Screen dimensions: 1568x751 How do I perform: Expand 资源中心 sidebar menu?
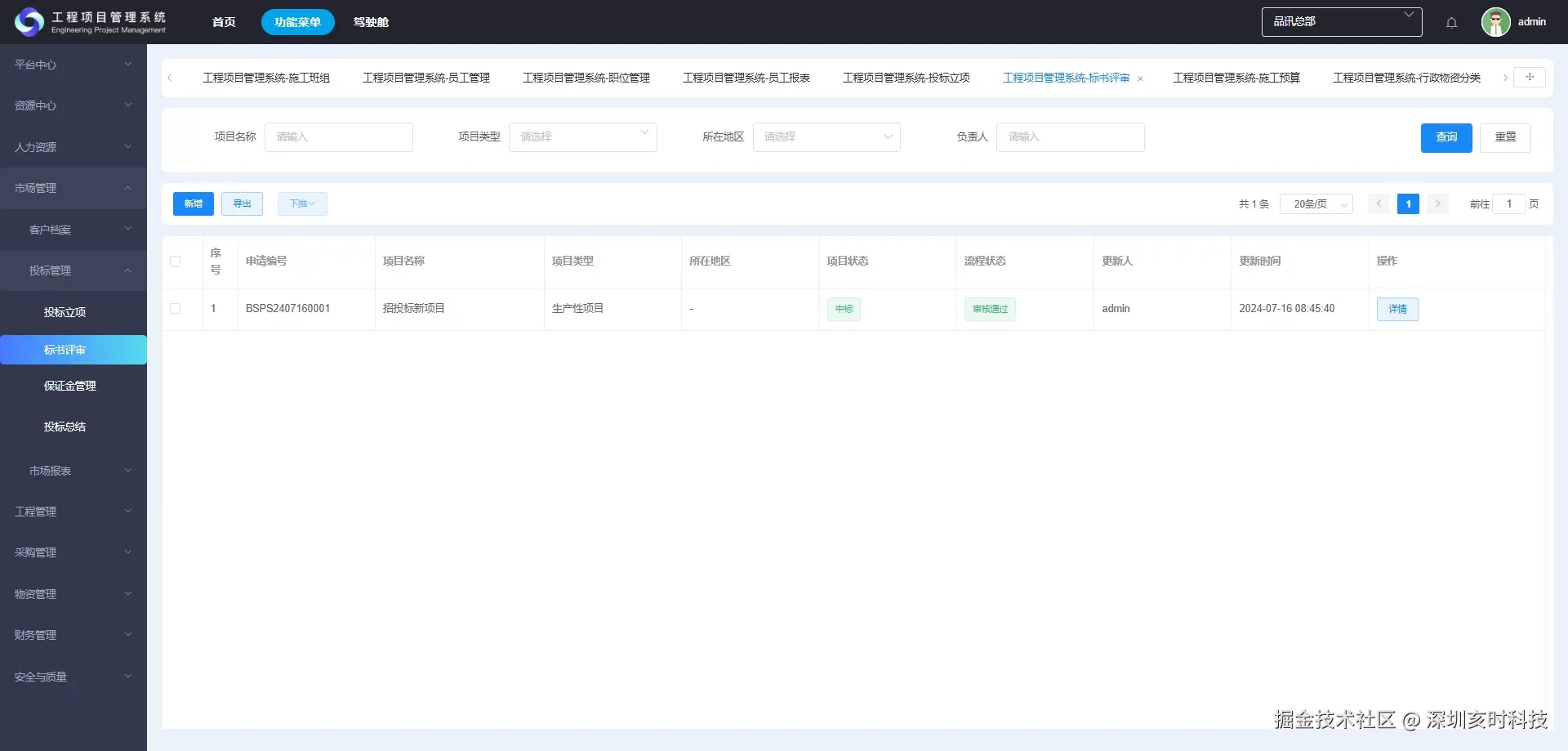73,105
